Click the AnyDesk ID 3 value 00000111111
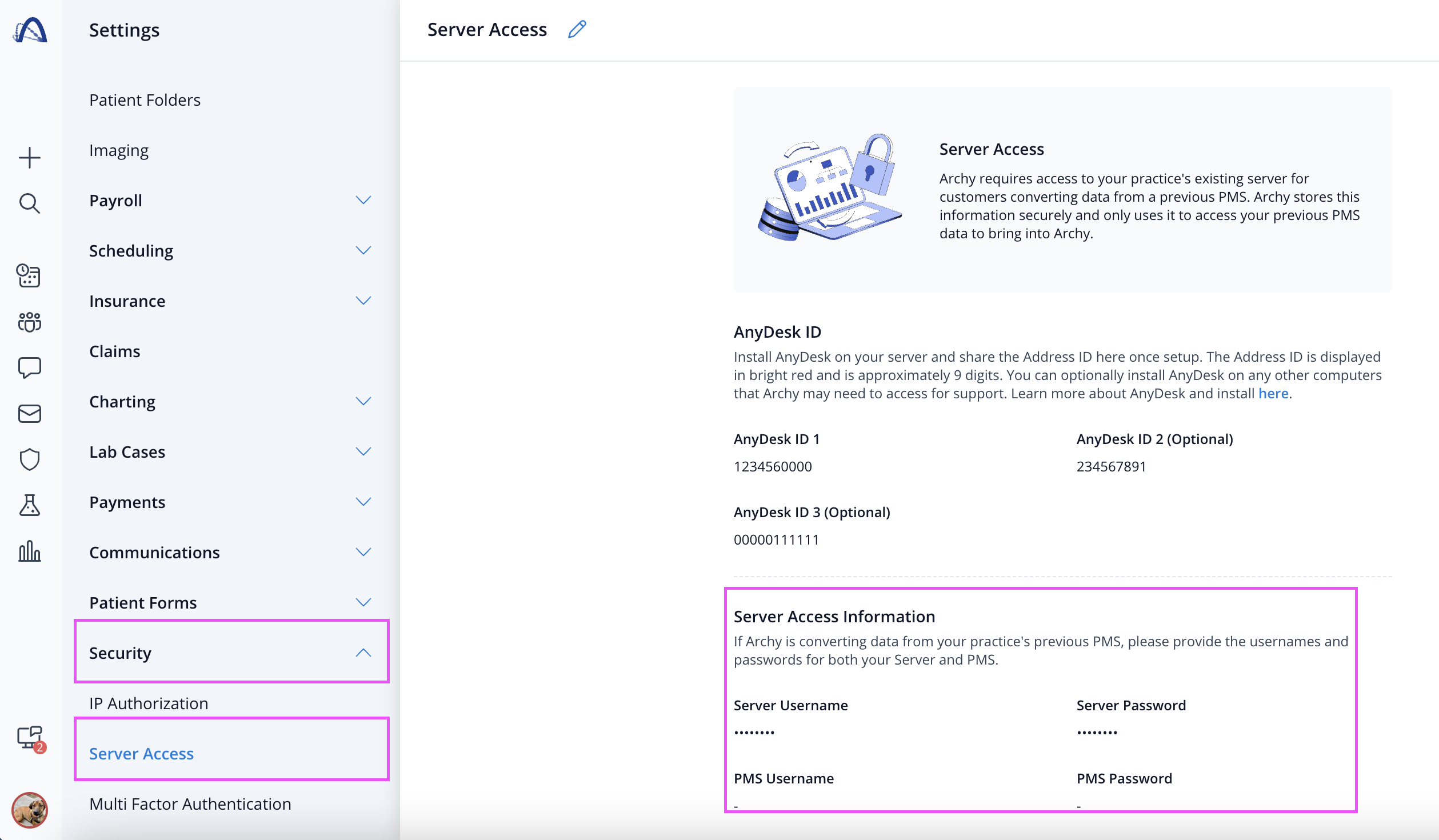Image resolution: width=1439 pixels, height=840 pixels. (x=776, y=539)
